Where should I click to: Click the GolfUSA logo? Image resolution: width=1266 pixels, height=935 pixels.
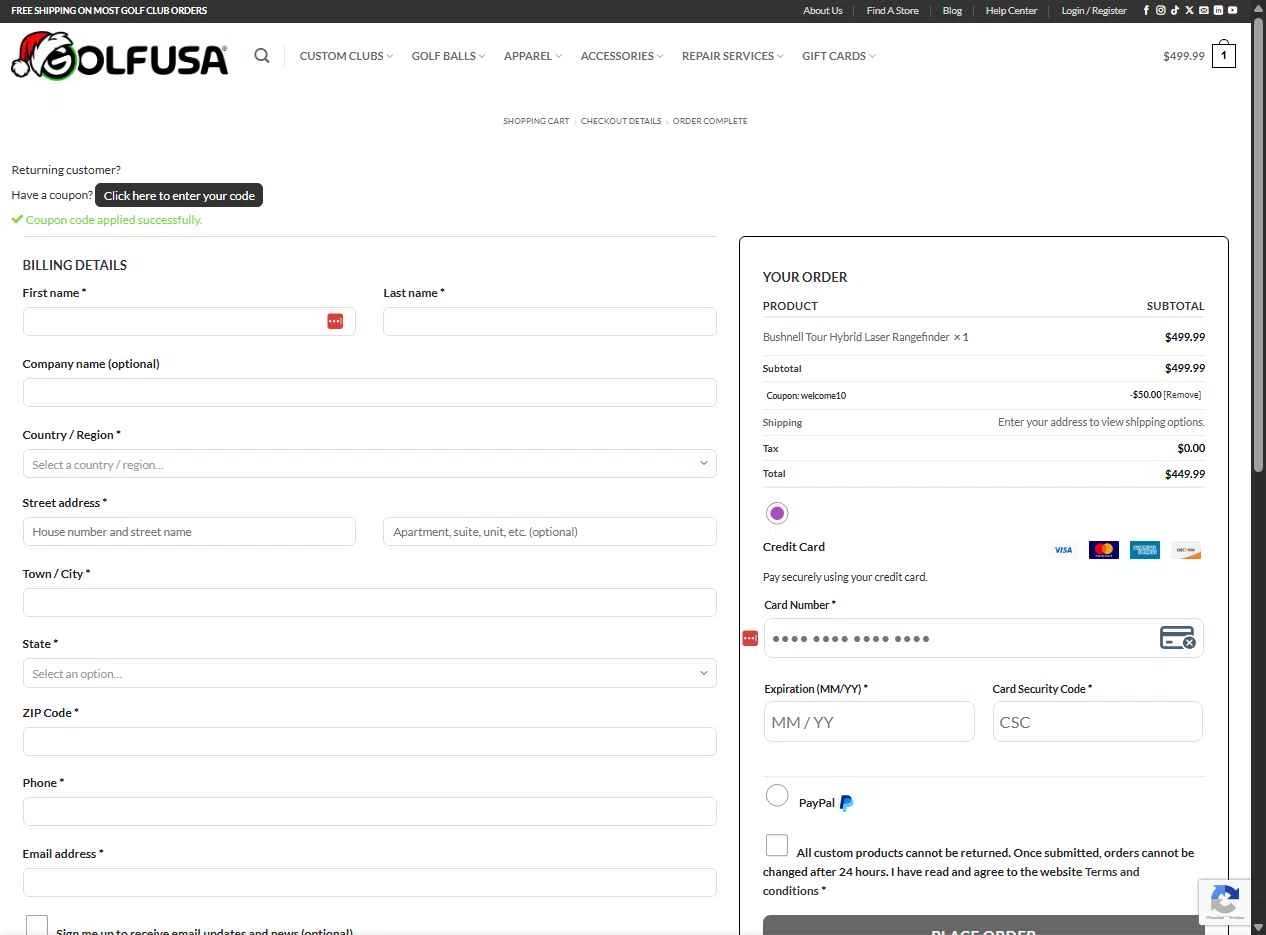point(120,56)
